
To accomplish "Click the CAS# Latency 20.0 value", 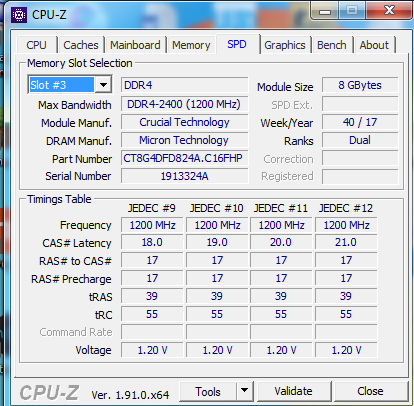I will pos(281,242).
